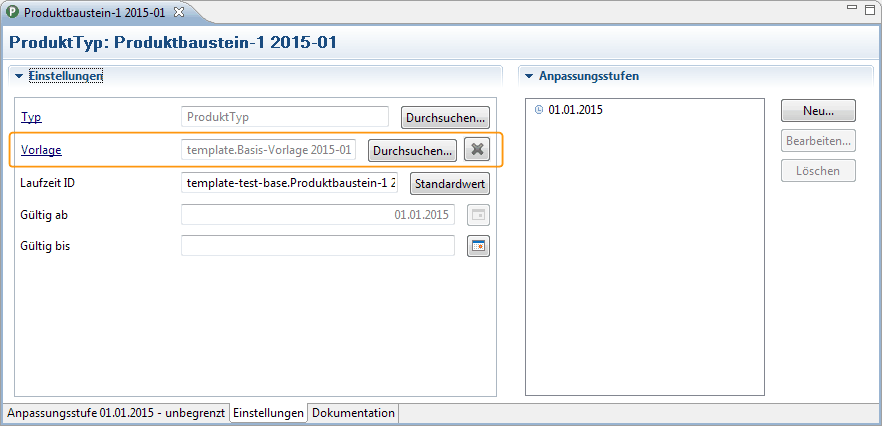Close the Produktbaustein-1 2015-01 editor tab

tap(179, 12)
